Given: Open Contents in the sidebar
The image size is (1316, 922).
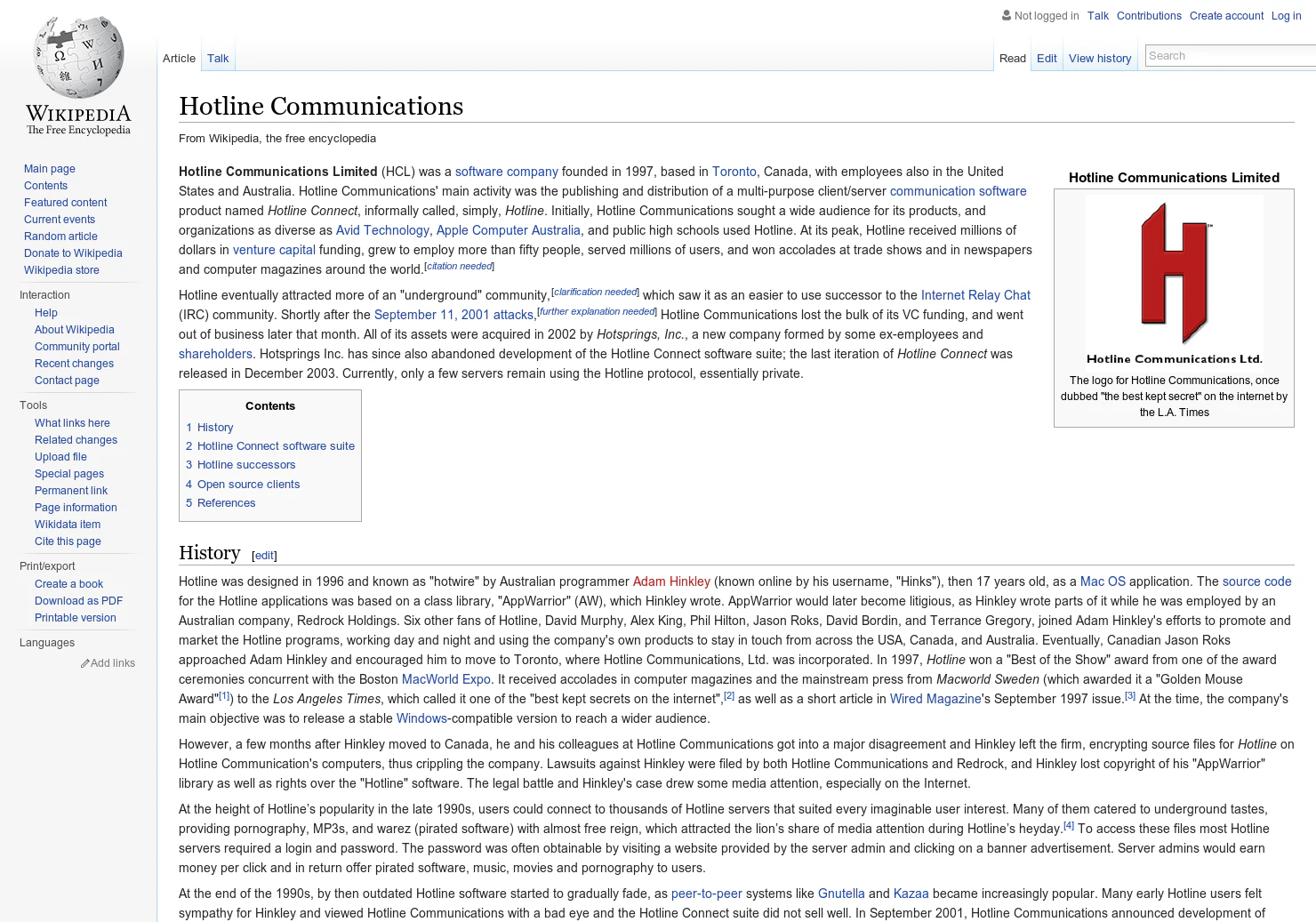Looking at the screenshot, I should [x=45, y=186].
